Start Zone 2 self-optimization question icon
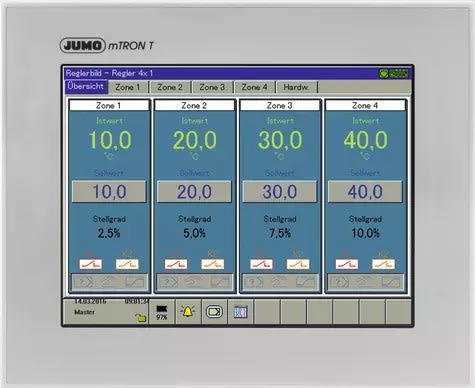This screenshot has height=388, width=475. pos(169,282)
